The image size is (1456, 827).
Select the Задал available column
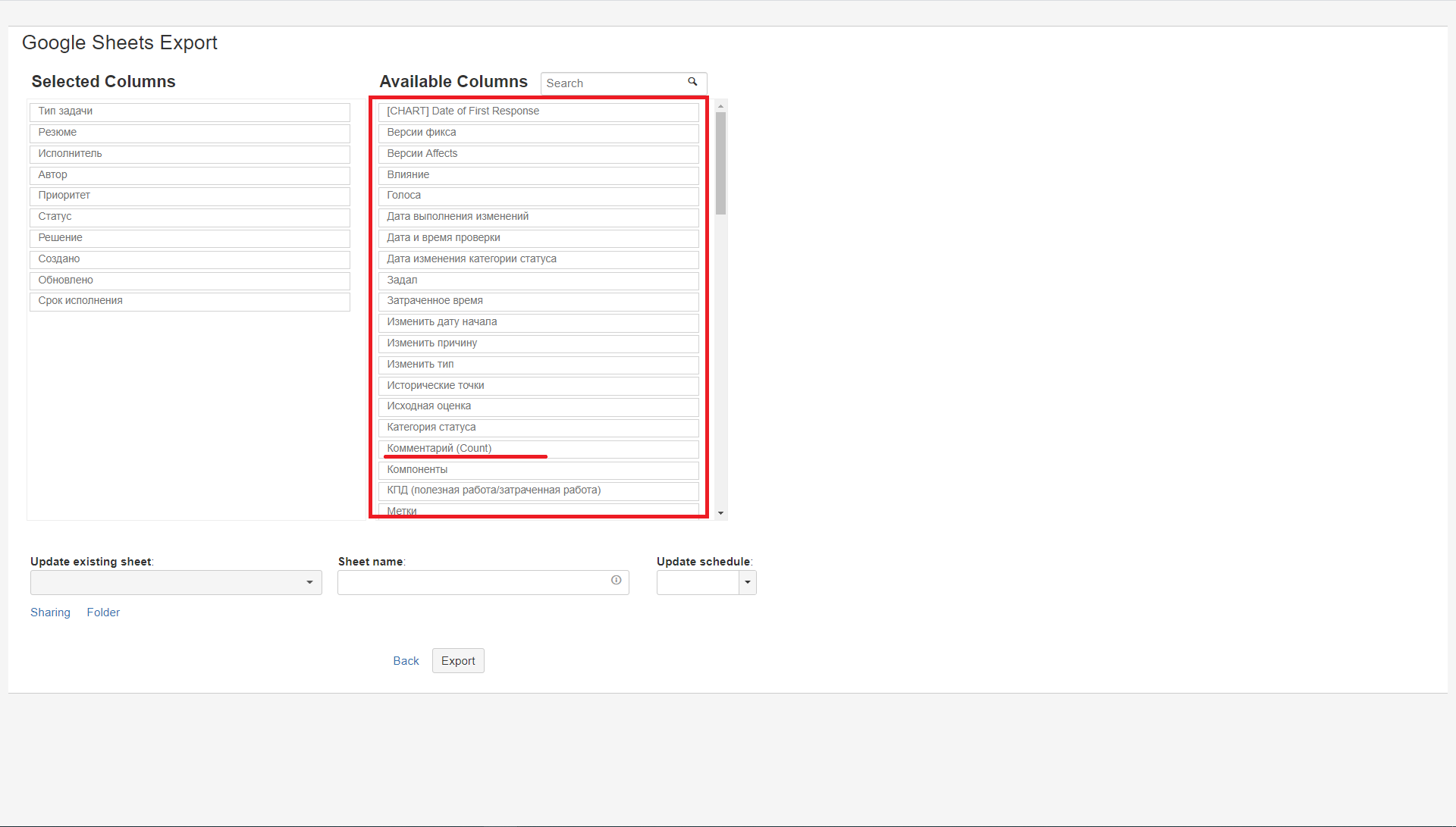tap(538, 280)
